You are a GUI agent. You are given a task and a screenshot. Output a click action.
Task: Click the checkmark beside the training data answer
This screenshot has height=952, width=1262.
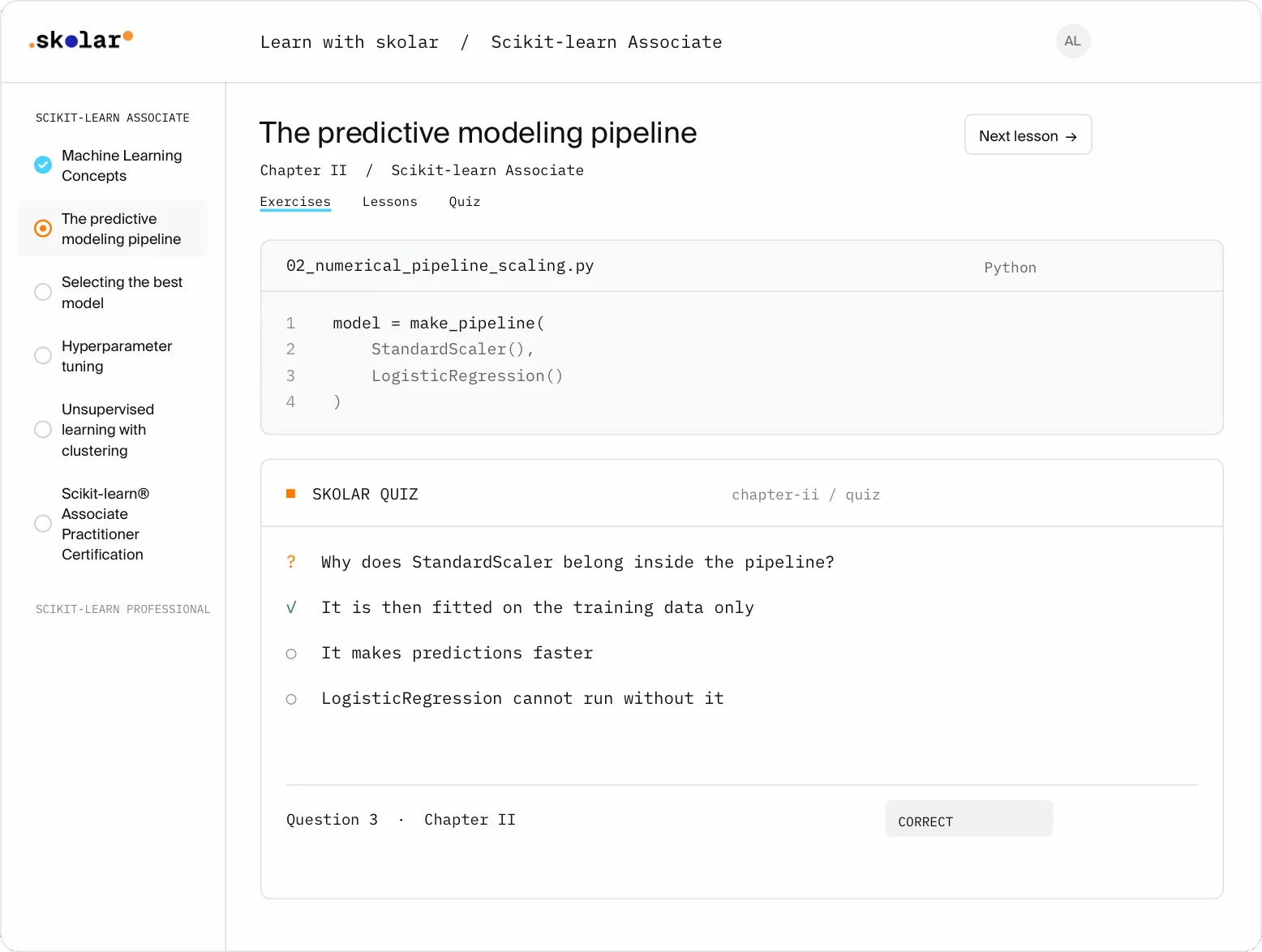click(291, 607)
